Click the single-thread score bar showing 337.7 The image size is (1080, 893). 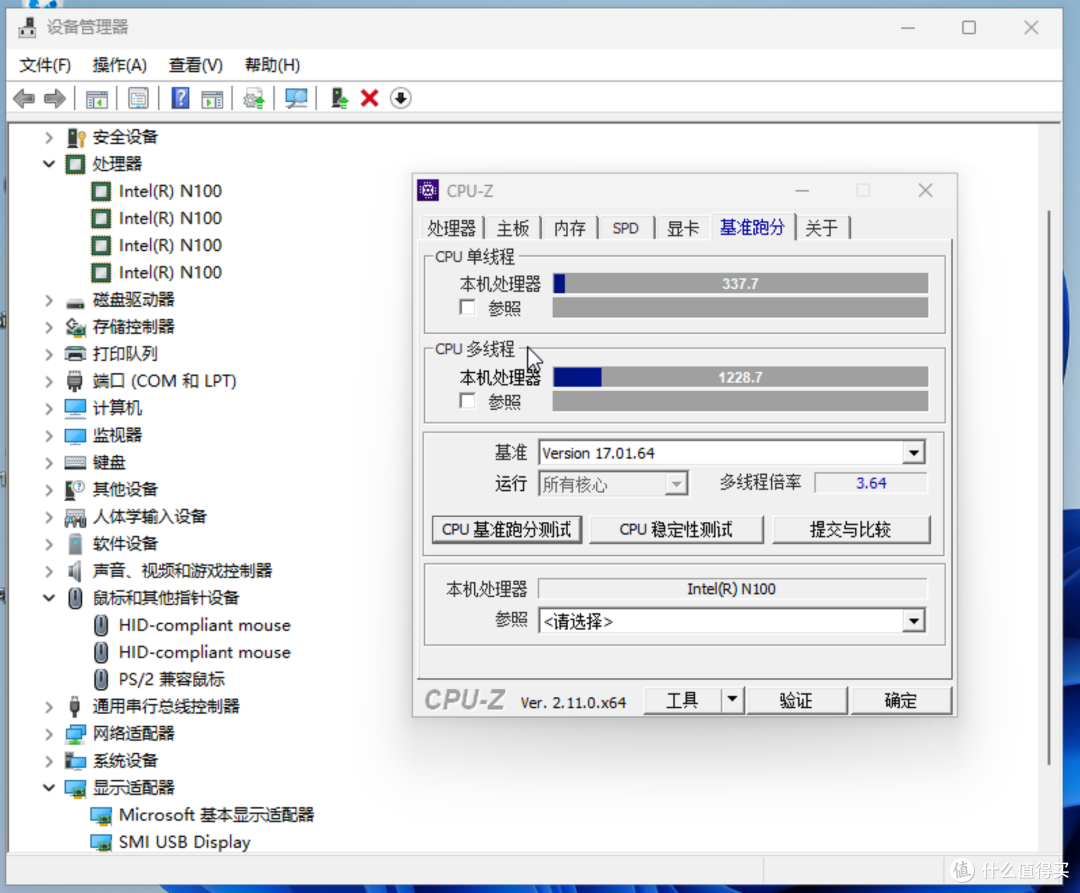click(x=740, y=284)
